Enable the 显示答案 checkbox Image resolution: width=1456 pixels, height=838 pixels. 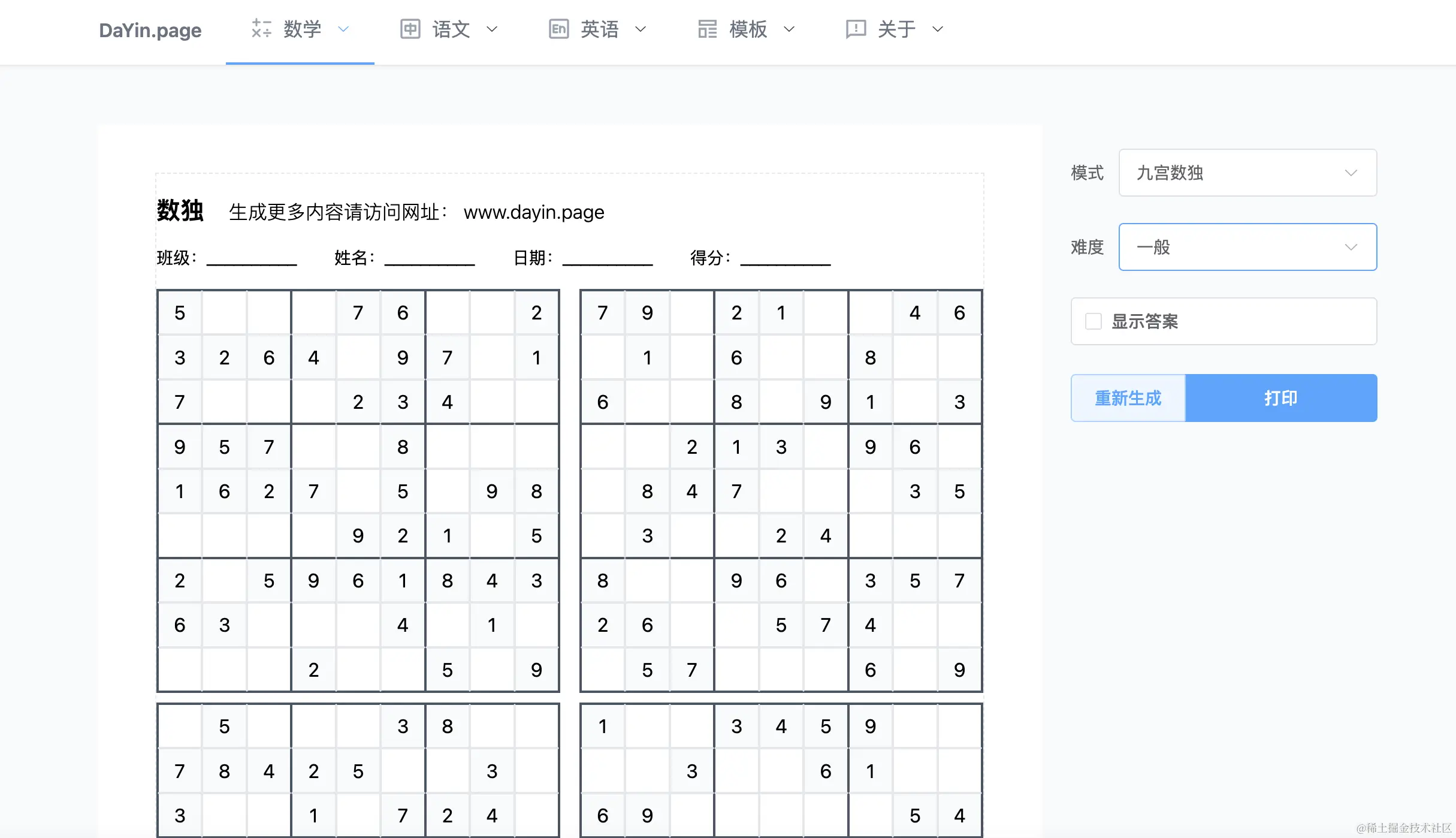1093,321
